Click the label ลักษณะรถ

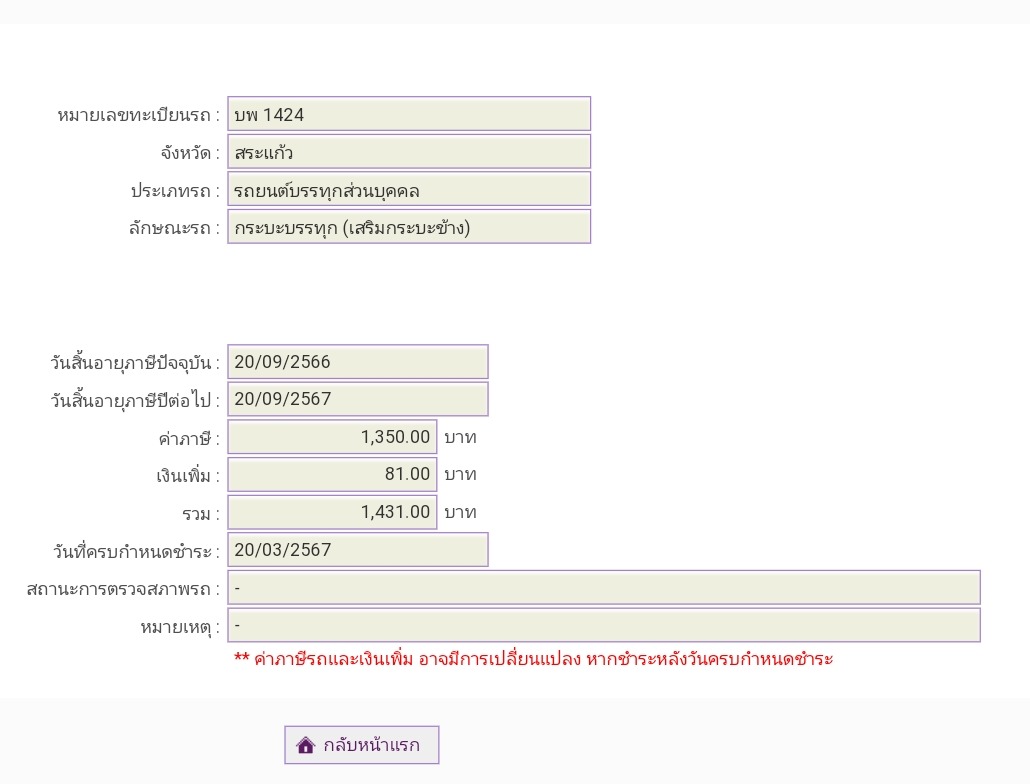pos(174,229)
